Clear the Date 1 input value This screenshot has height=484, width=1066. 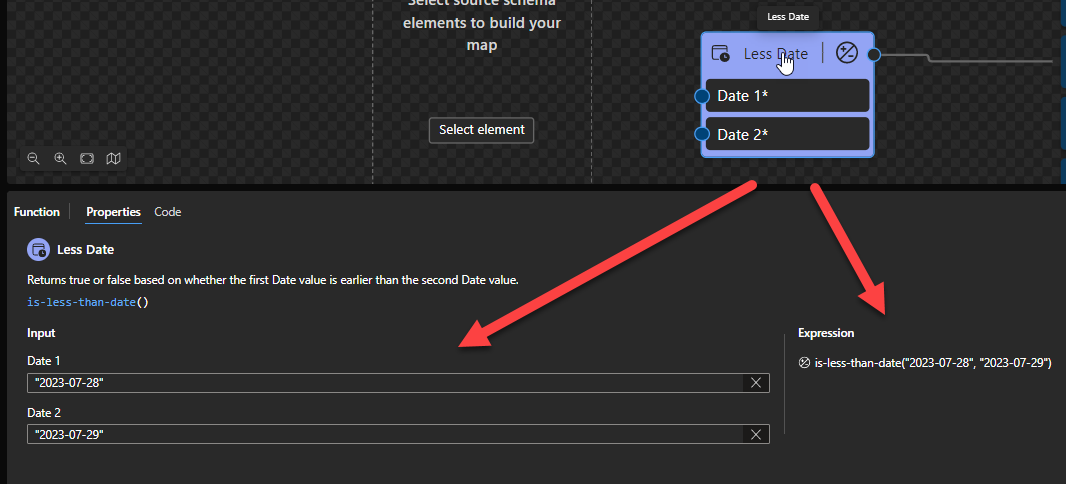(756, 383)
